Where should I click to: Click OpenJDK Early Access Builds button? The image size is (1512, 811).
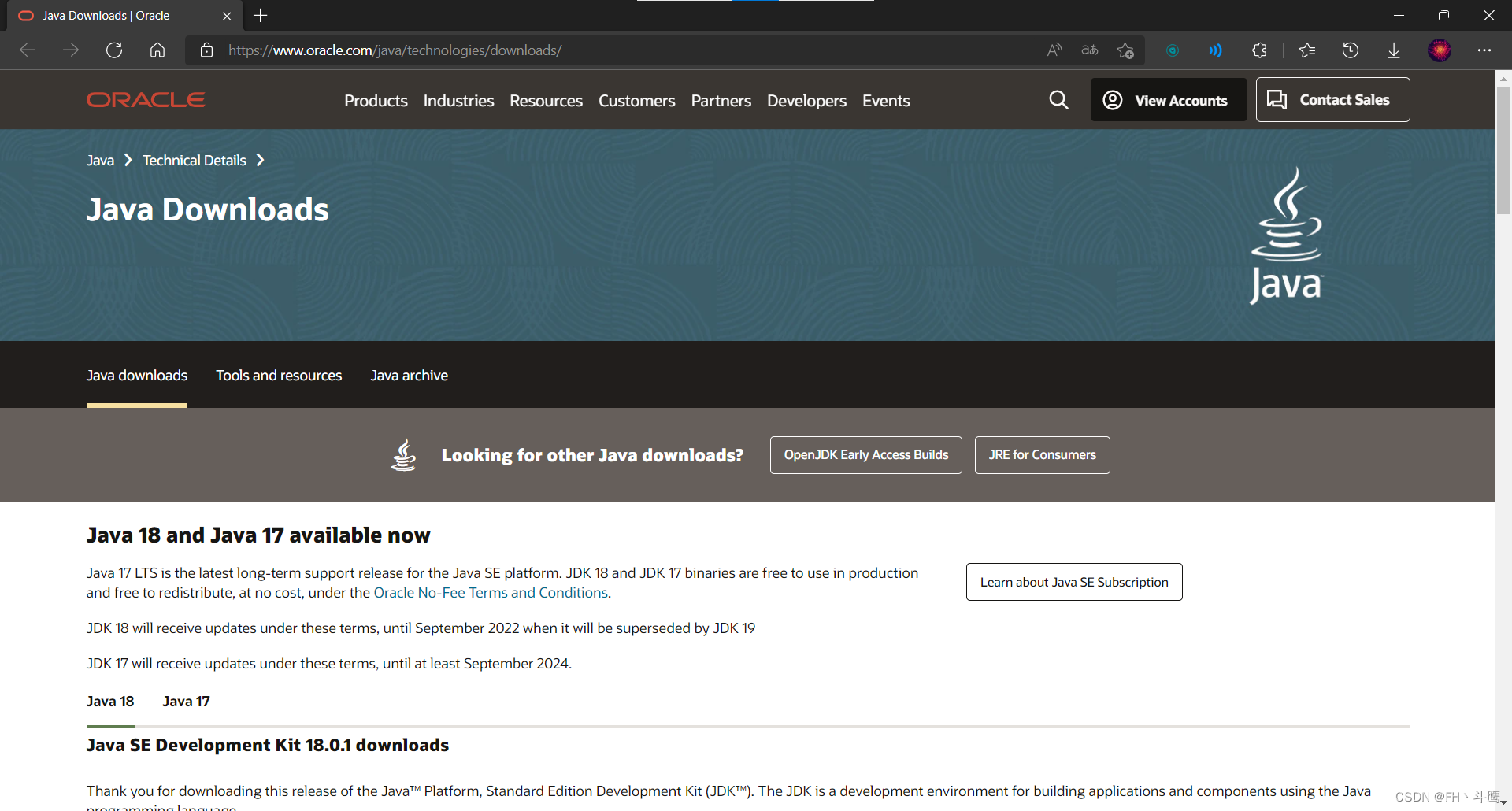pos(866,455)
